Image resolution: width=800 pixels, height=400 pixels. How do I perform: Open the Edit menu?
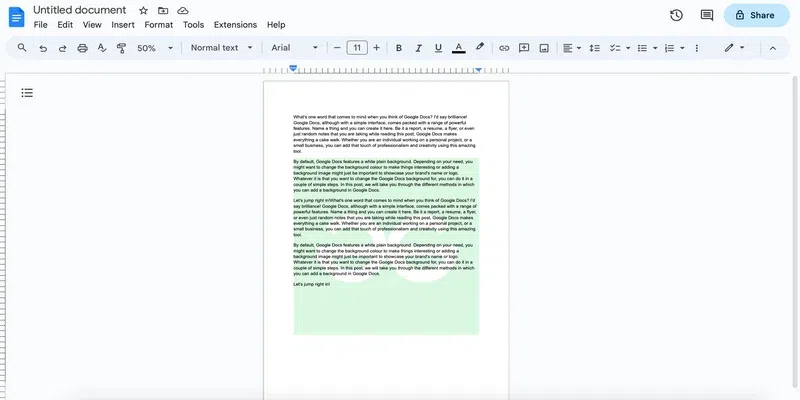pyautogui.click(x=65, y=24)
